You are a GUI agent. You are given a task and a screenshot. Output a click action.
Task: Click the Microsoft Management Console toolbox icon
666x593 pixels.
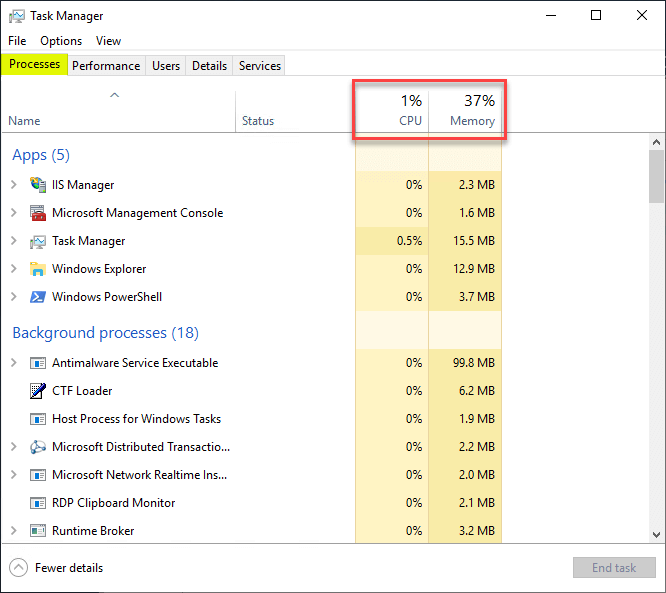click(38, 213)
